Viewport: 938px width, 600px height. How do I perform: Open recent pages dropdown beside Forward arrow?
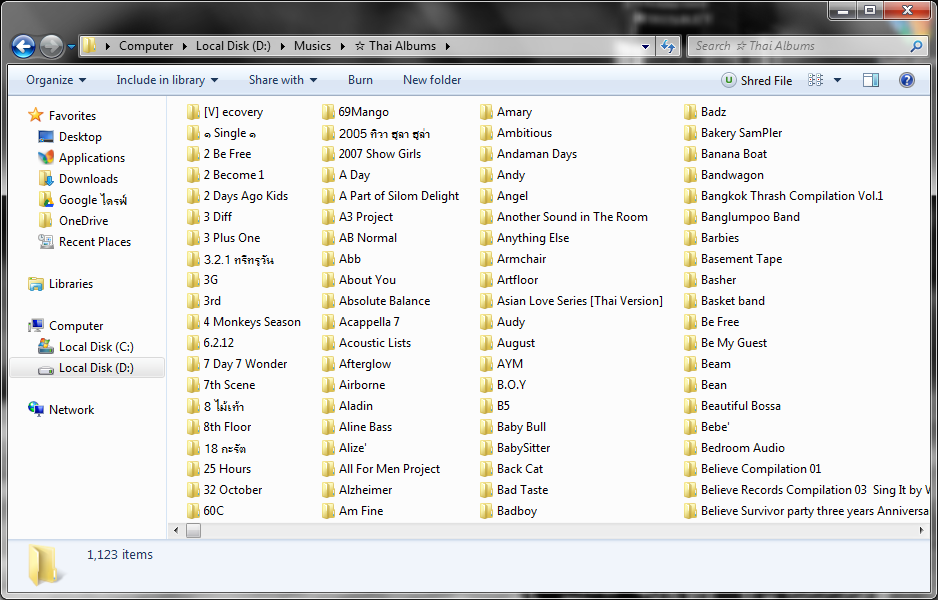coord(71,46)
